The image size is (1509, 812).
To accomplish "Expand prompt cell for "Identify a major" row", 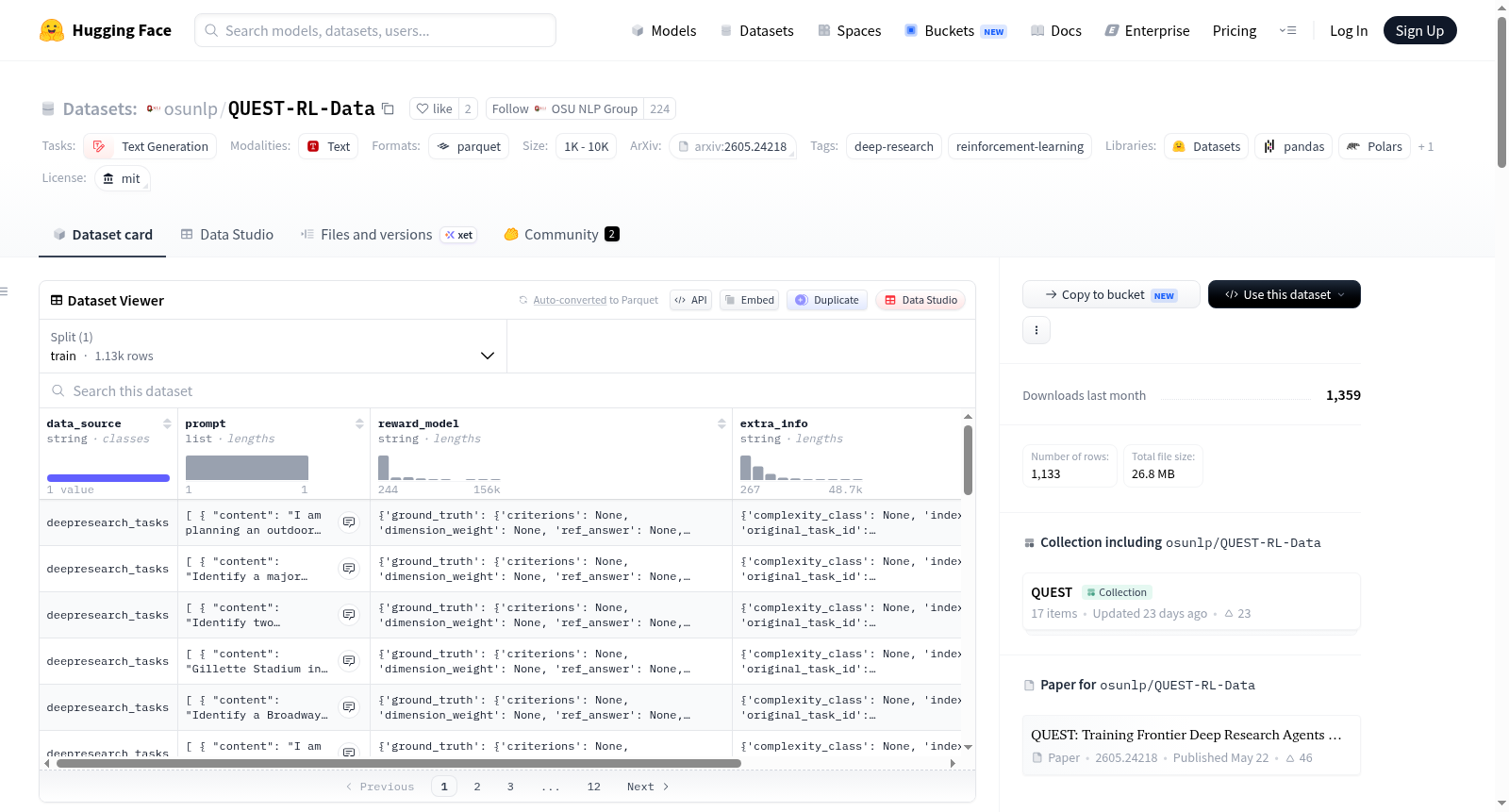I will click(x=349, y=569).
